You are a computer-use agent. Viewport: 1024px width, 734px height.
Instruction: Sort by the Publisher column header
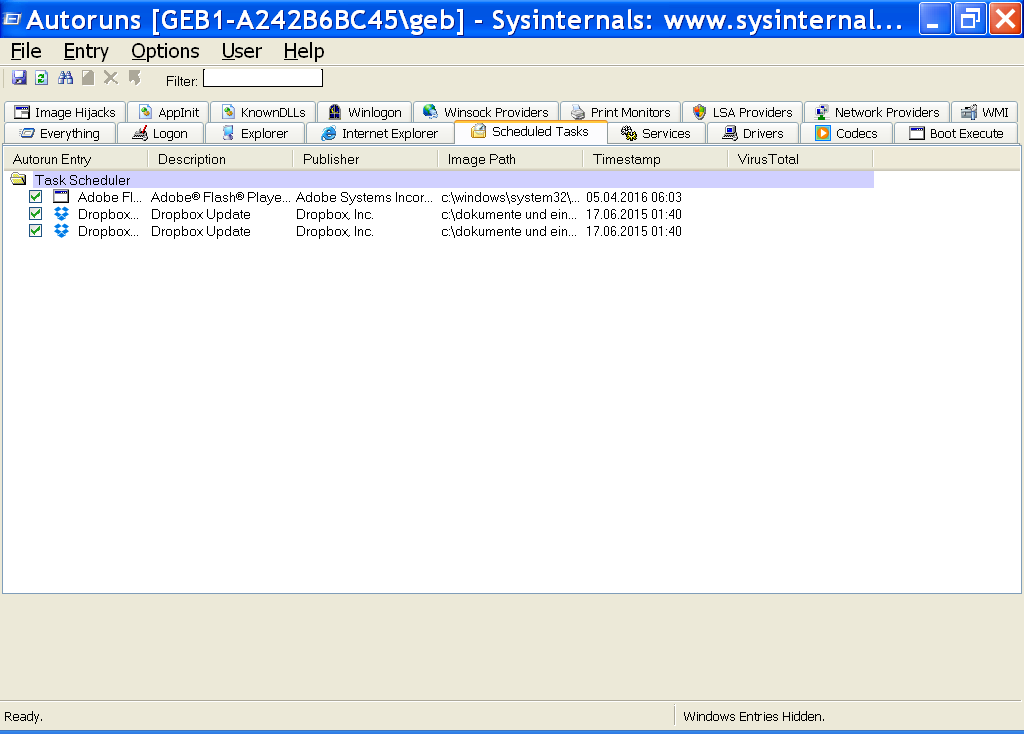[x=365, y=159]
